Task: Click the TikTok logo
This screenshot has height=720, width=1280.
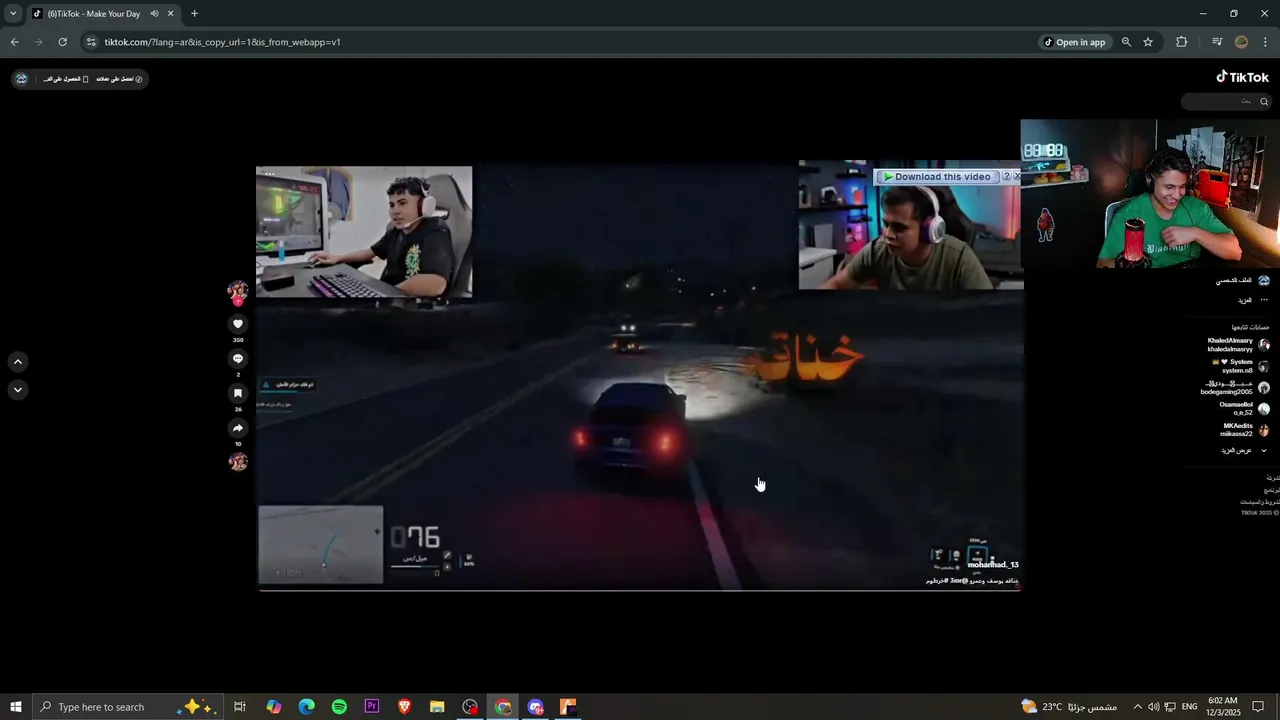Action: tap(1242, 77)
